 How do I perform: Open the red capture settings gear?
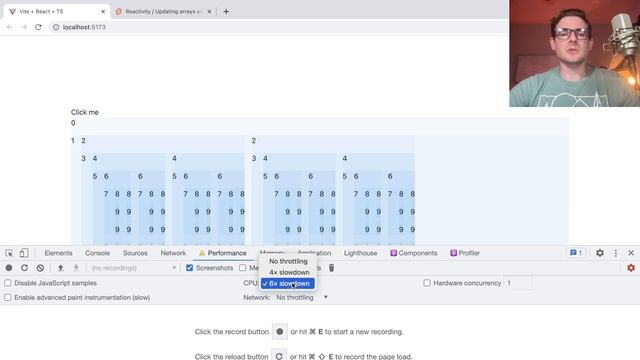tap(631, 268)
